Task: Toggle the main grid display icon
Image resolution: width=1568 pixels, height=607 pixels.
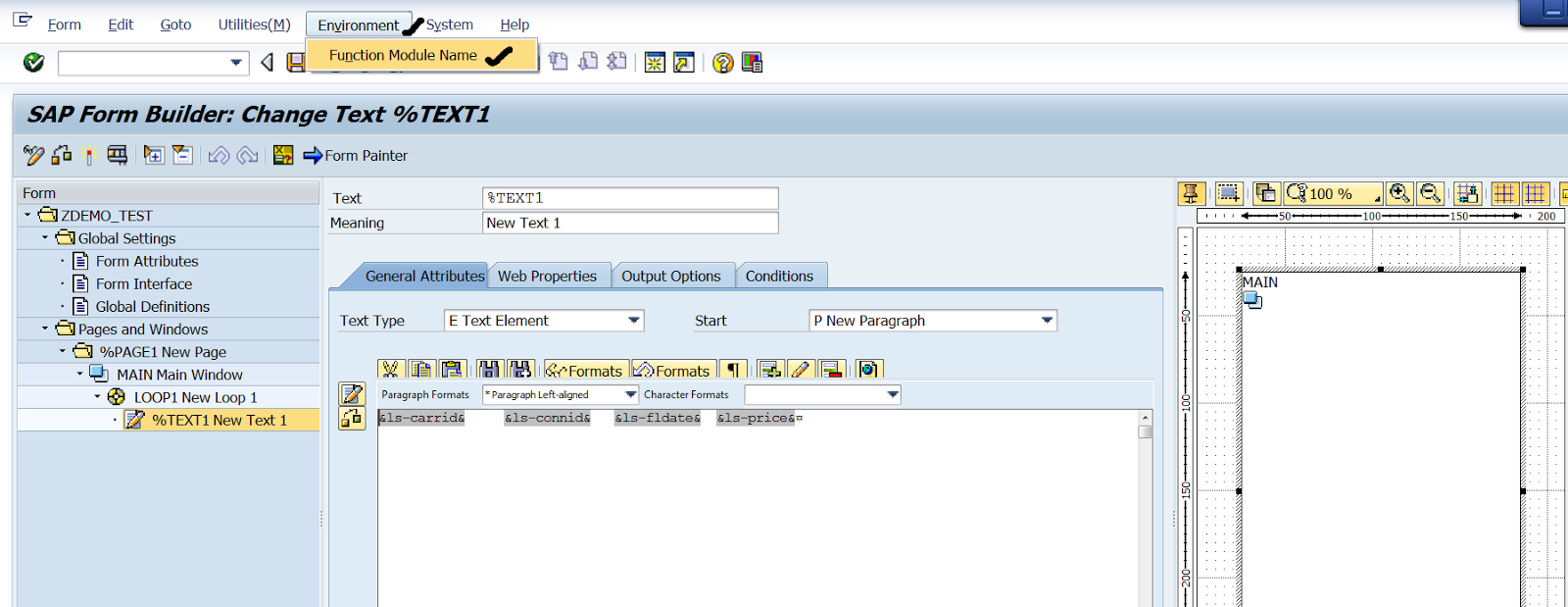Action: tap(1504, 193)
